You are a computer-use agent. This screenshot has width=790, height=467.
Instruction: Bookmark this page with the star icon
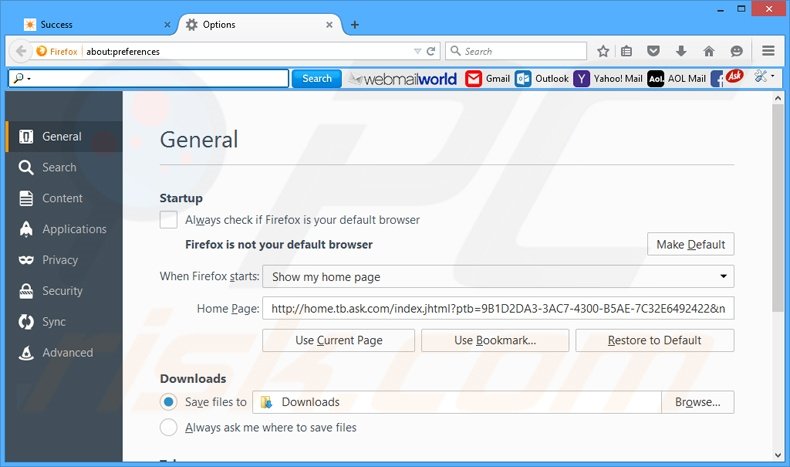[603, 51]
